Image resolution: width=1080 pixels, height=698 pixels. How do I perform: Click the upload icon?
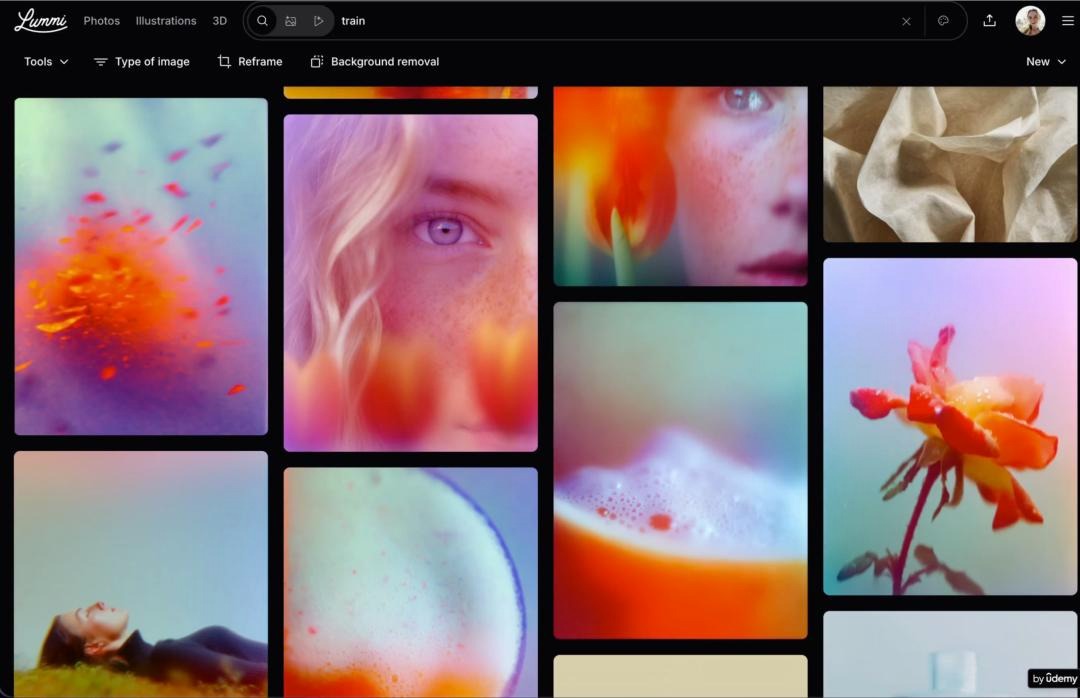[989, 21]
